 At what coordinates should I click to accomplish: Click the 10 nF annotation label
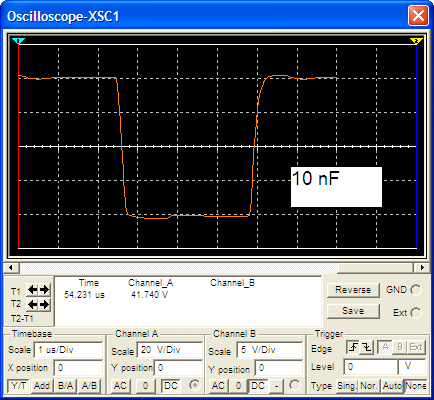coord(336,187)
